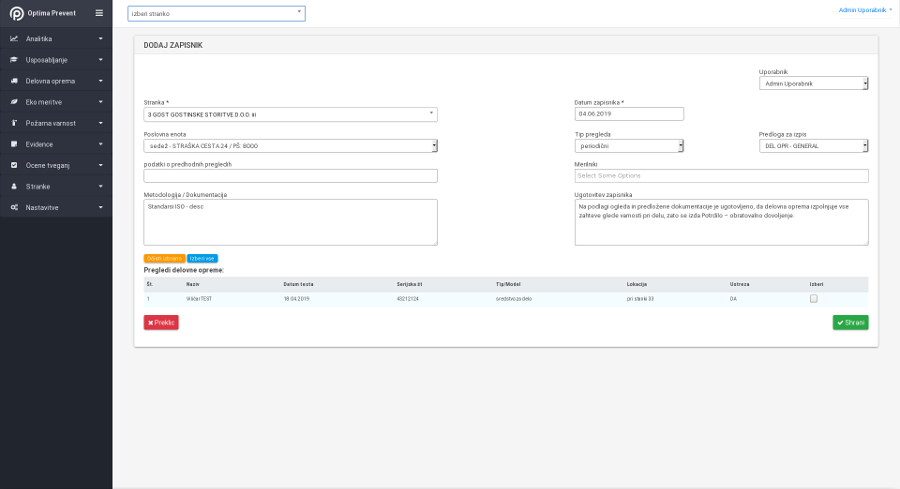Image resolution: width=900 pixels, height=489 pixels.
Task: Open the Tip pregleda dropdown
Action: point(629,146)
